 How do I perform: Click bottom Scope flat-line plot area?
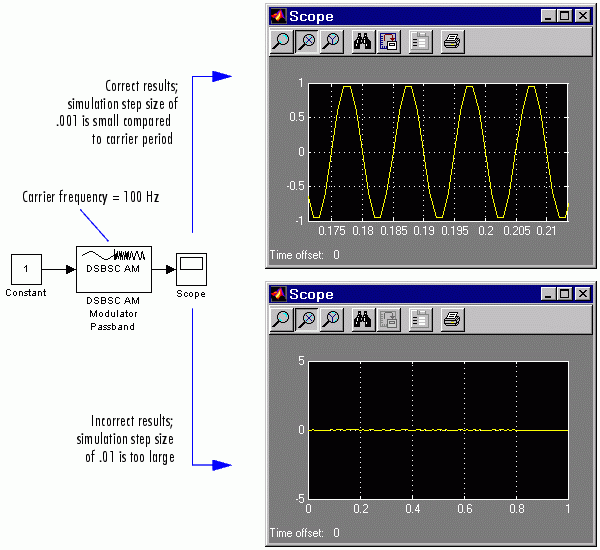439,430
